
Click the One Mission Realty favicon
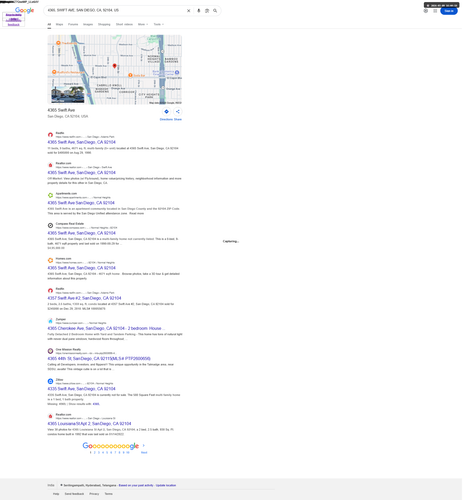pyautogui.click(x=50, y=351)
